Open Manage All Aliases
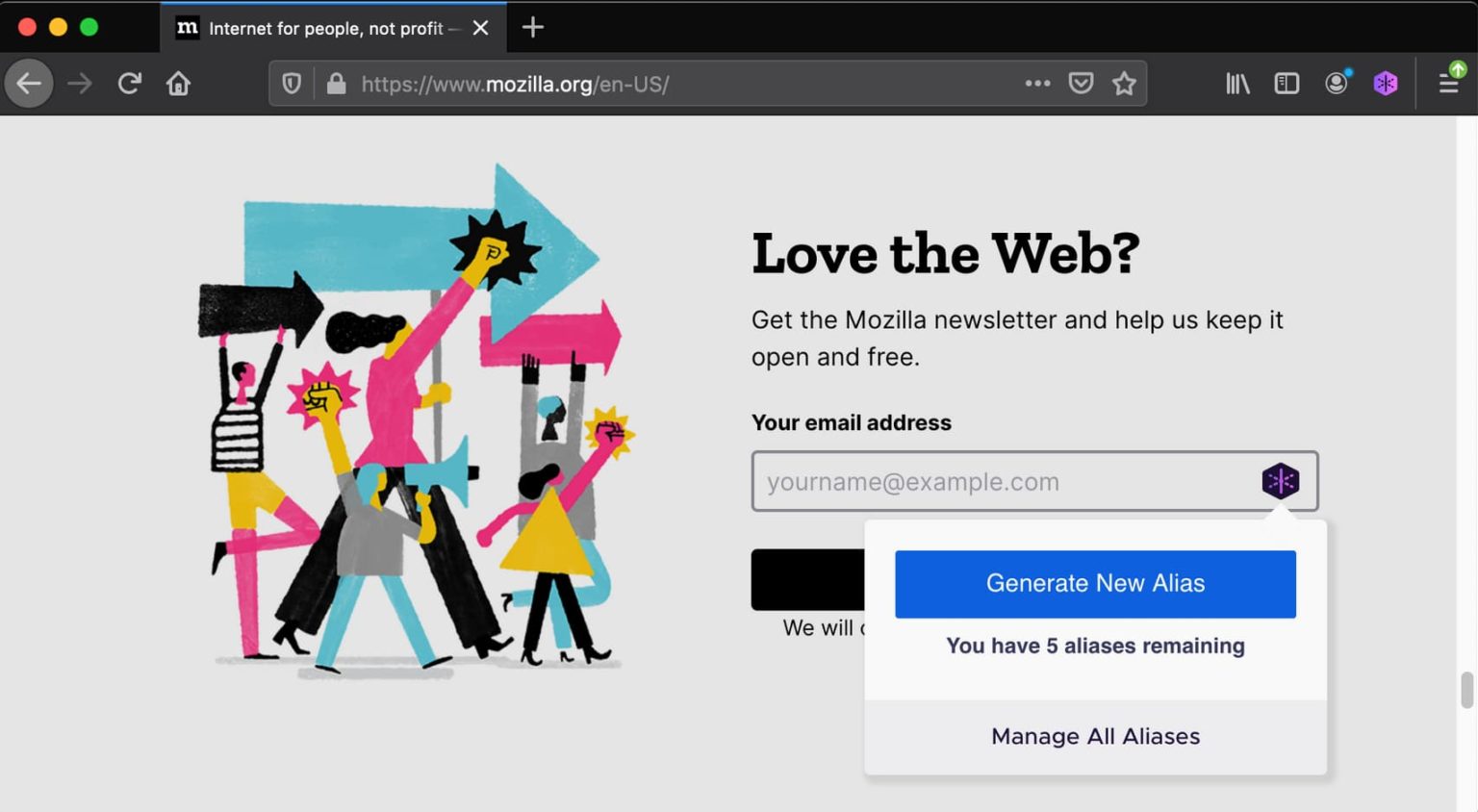 pos(1094,736)
